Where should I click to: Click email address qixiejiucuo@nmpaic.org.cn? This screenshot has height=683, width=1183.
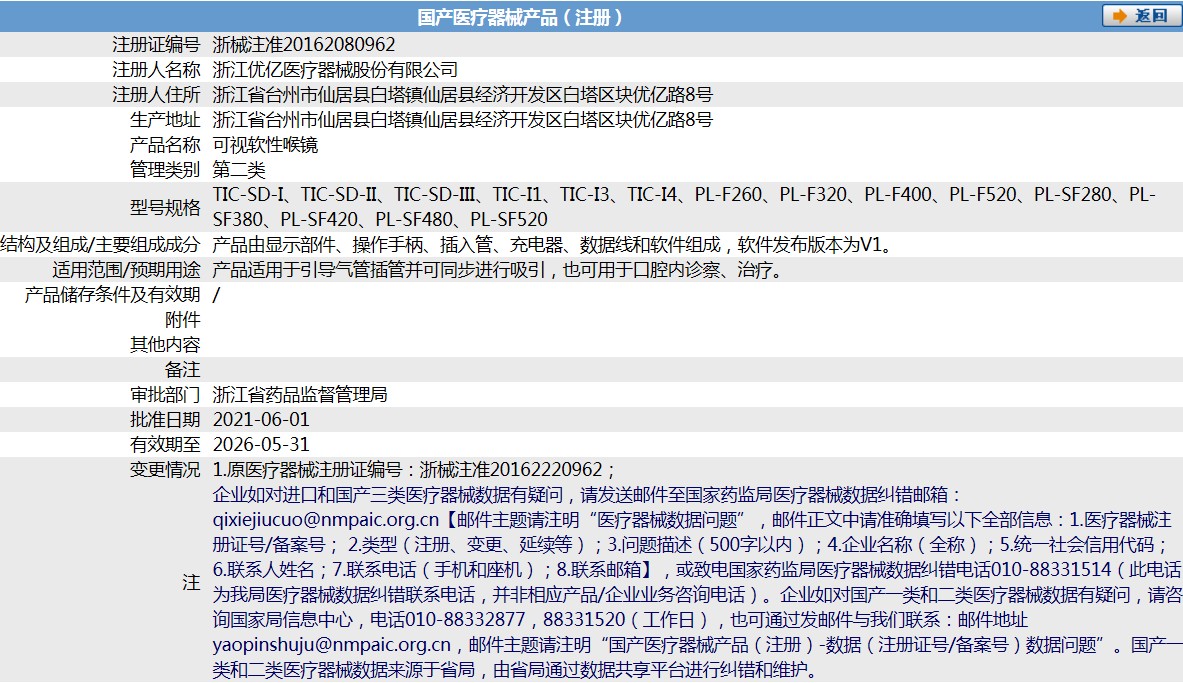tap(326, 519)
